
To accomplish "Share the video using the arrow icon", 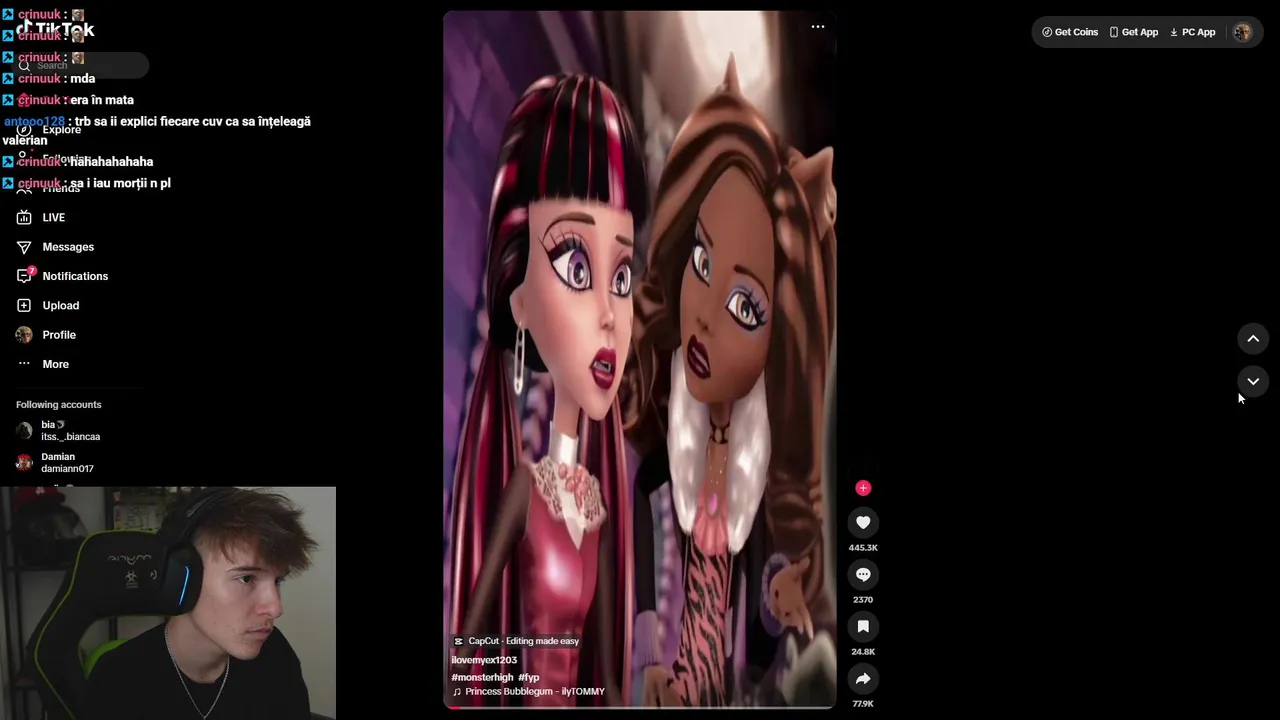I will point(863,678).
